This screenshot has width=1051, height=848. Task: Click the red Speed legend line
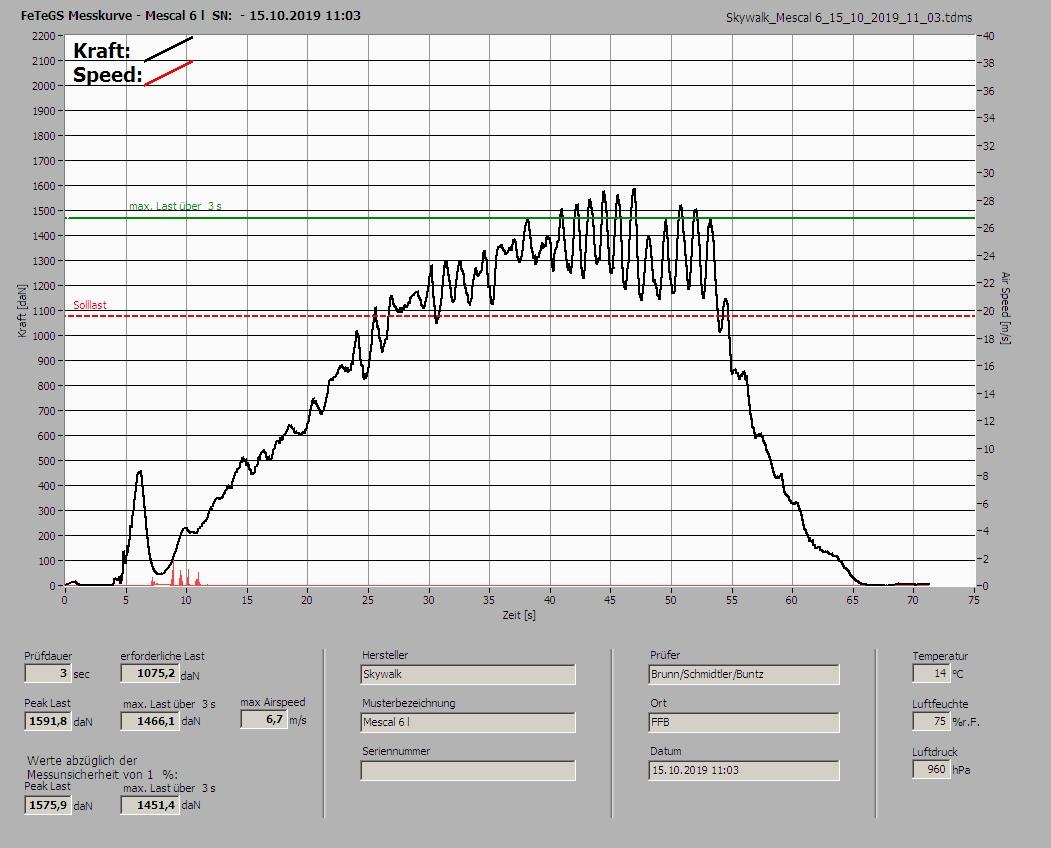[169, 73]
